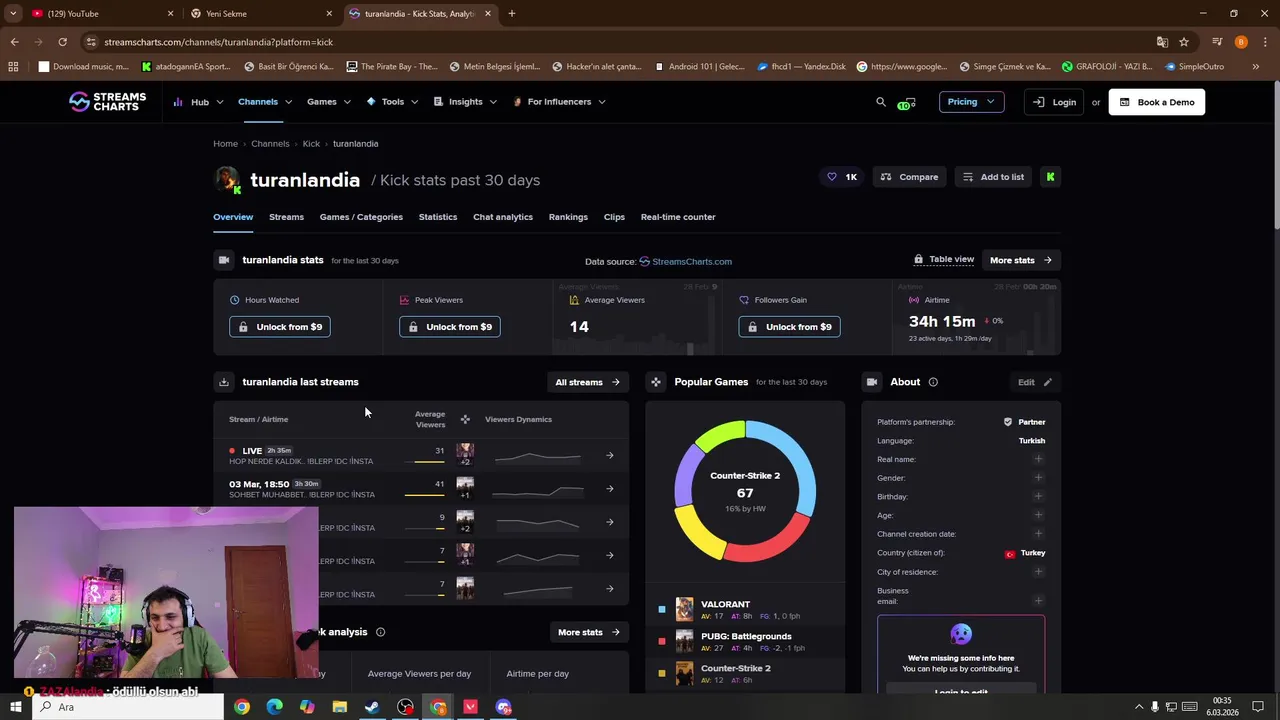Click the Book a Demo button
Screen dimensions: 1280x720
1157,102
